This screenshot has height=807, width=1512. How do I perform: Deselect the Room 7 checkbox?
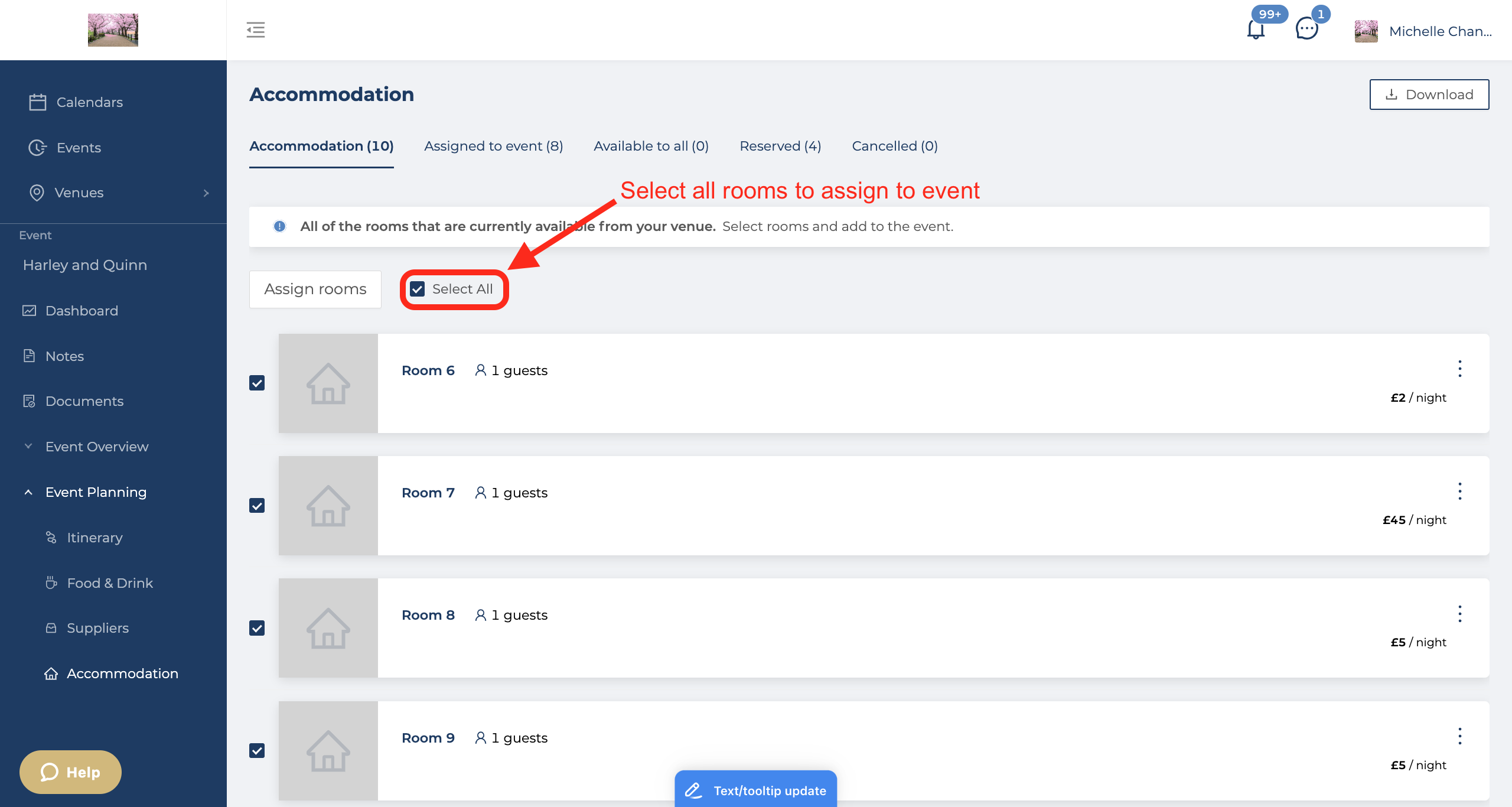click(x=257, y=506)
